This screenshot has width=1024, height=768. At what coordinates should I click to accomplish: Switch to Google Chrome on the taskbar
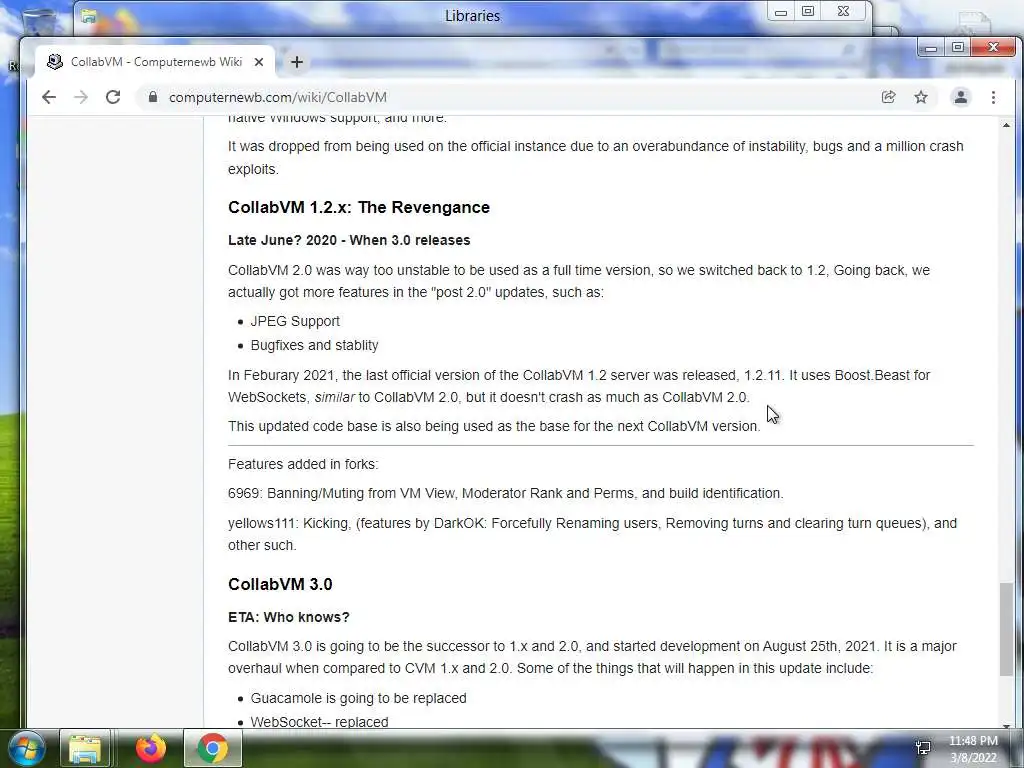click(212, 748)
